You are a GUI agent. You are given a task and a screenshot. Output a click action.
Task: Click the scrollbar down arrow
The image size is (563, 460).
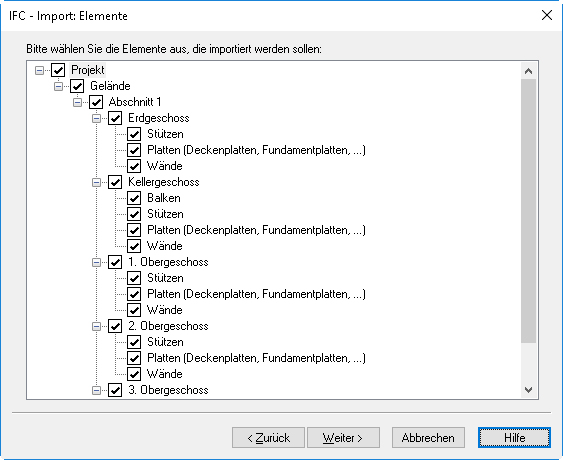529,390
